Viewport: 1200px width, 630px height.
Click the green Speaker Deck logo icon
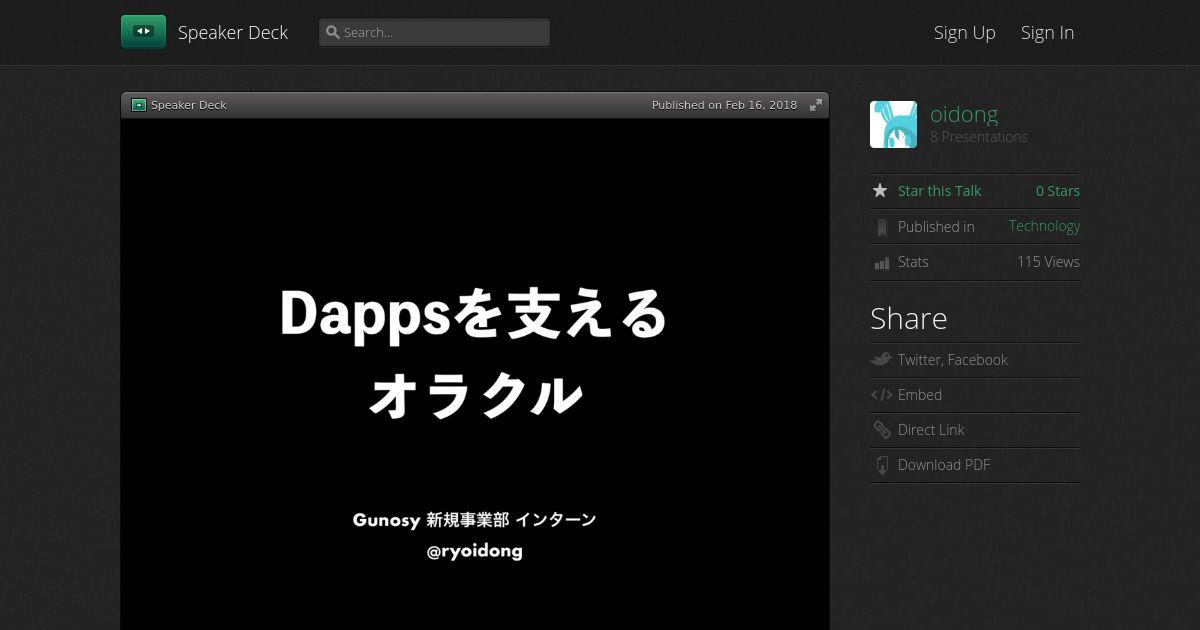[x=143, y=32]
